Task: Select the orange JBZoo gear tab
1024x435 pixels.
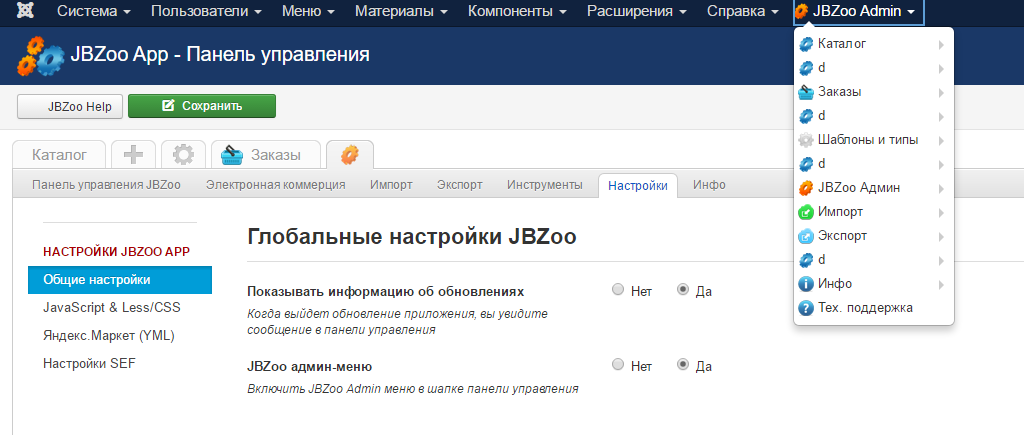Action: 349,154
